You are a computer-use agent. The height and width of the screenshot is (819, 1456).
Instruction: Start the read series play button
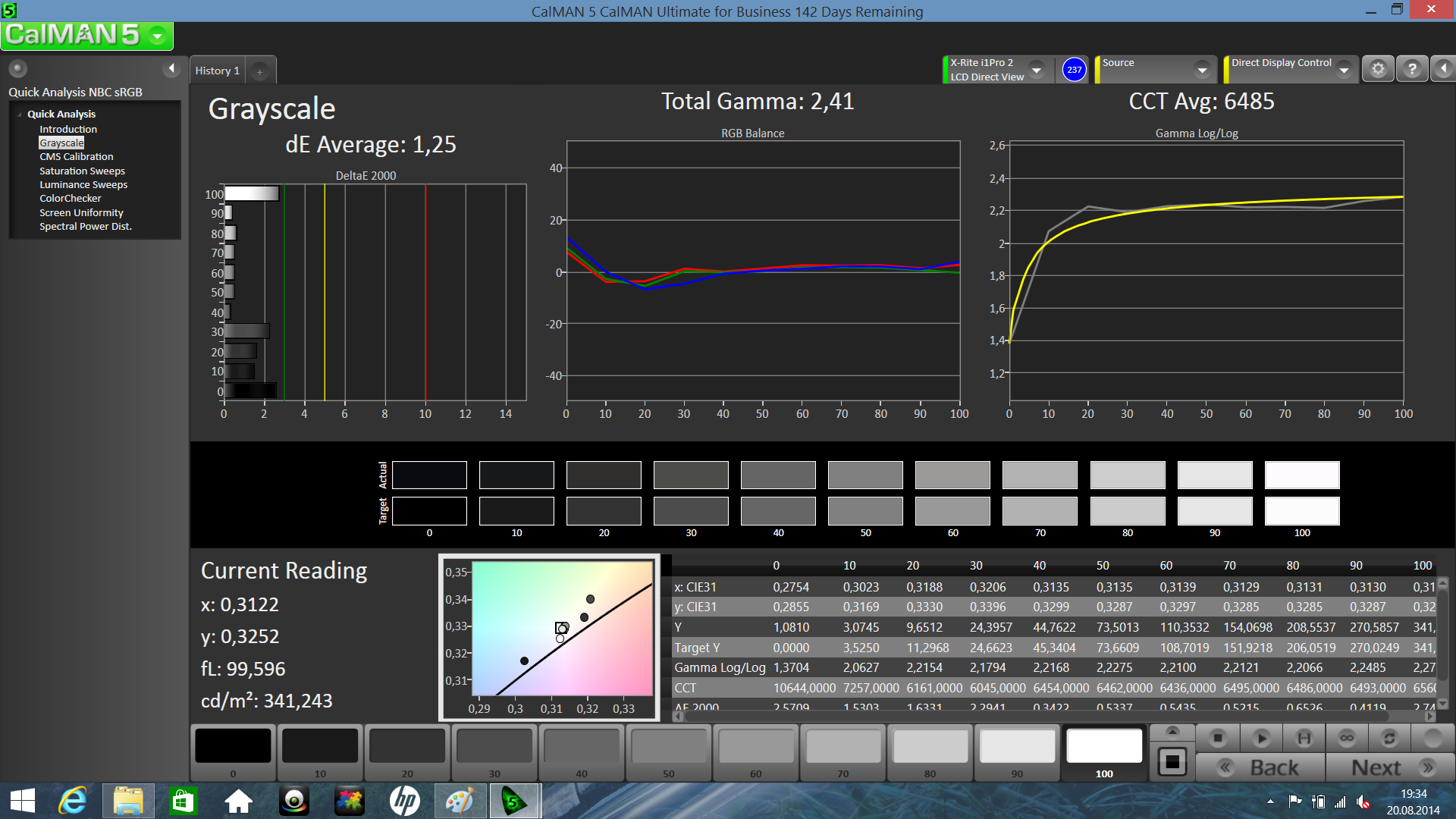[x=1261, y=738]
